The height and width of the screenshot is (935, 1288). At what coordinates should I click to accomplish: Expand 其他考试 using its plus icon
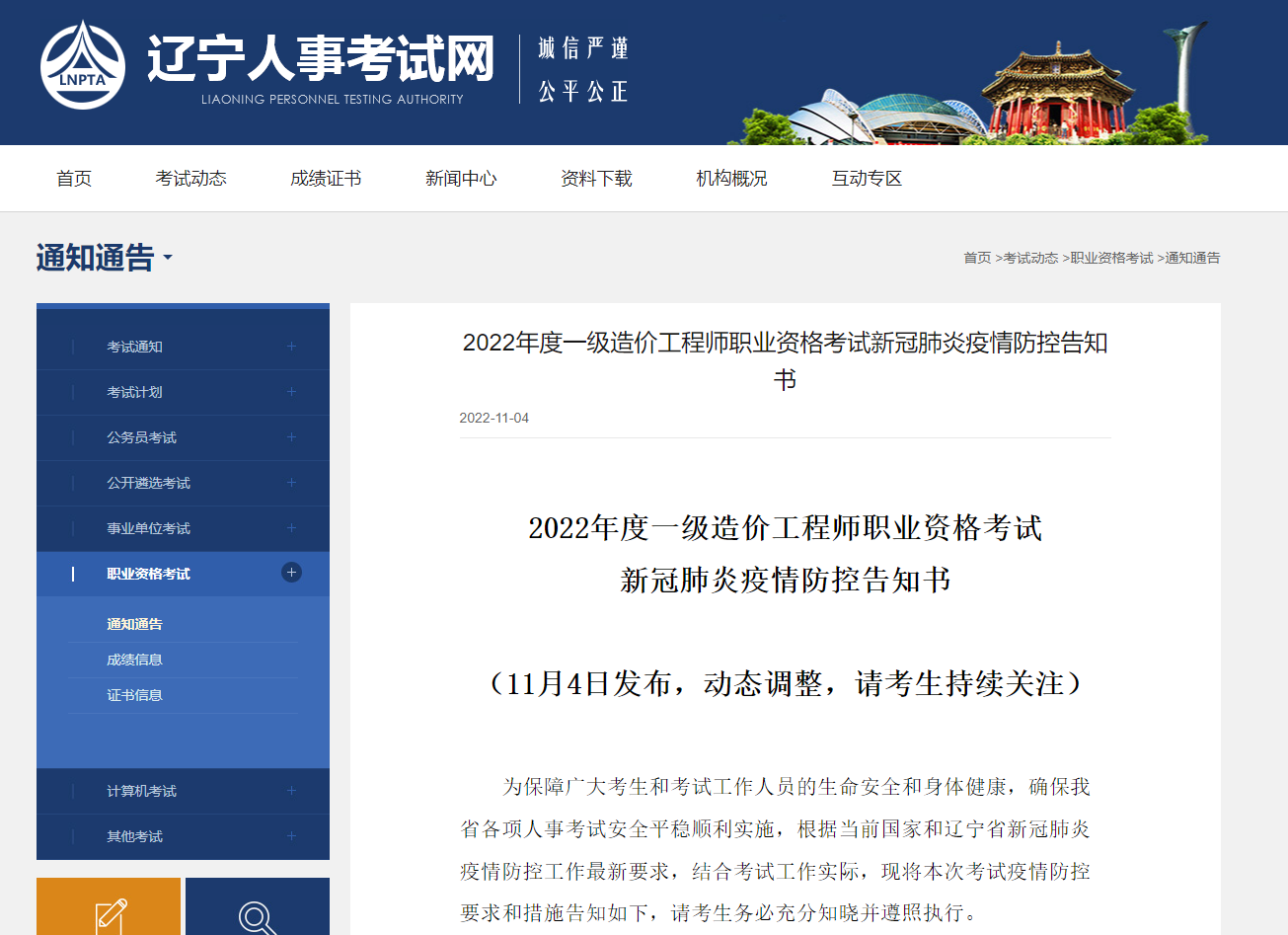pyautogui.click(x=291, y=836)
